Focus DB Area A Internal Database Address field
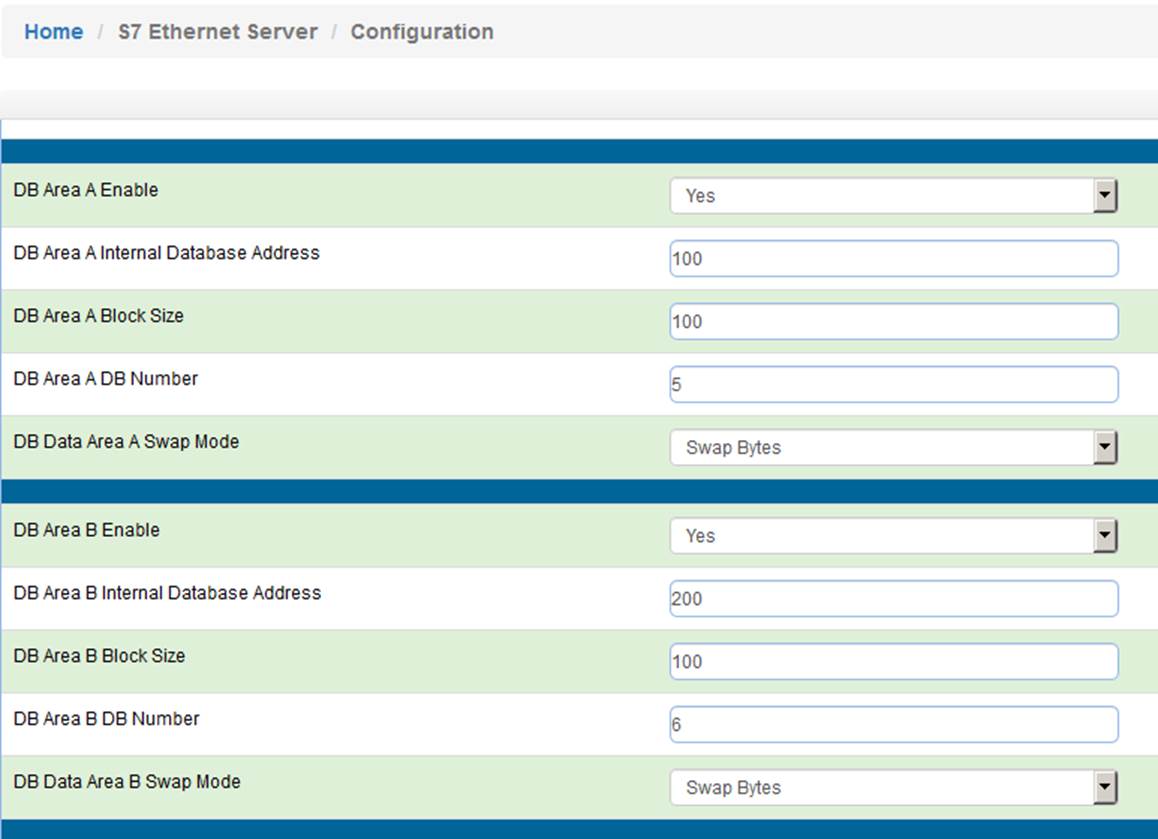Screen dimensions: 1158x839 (x=894, y=258)
